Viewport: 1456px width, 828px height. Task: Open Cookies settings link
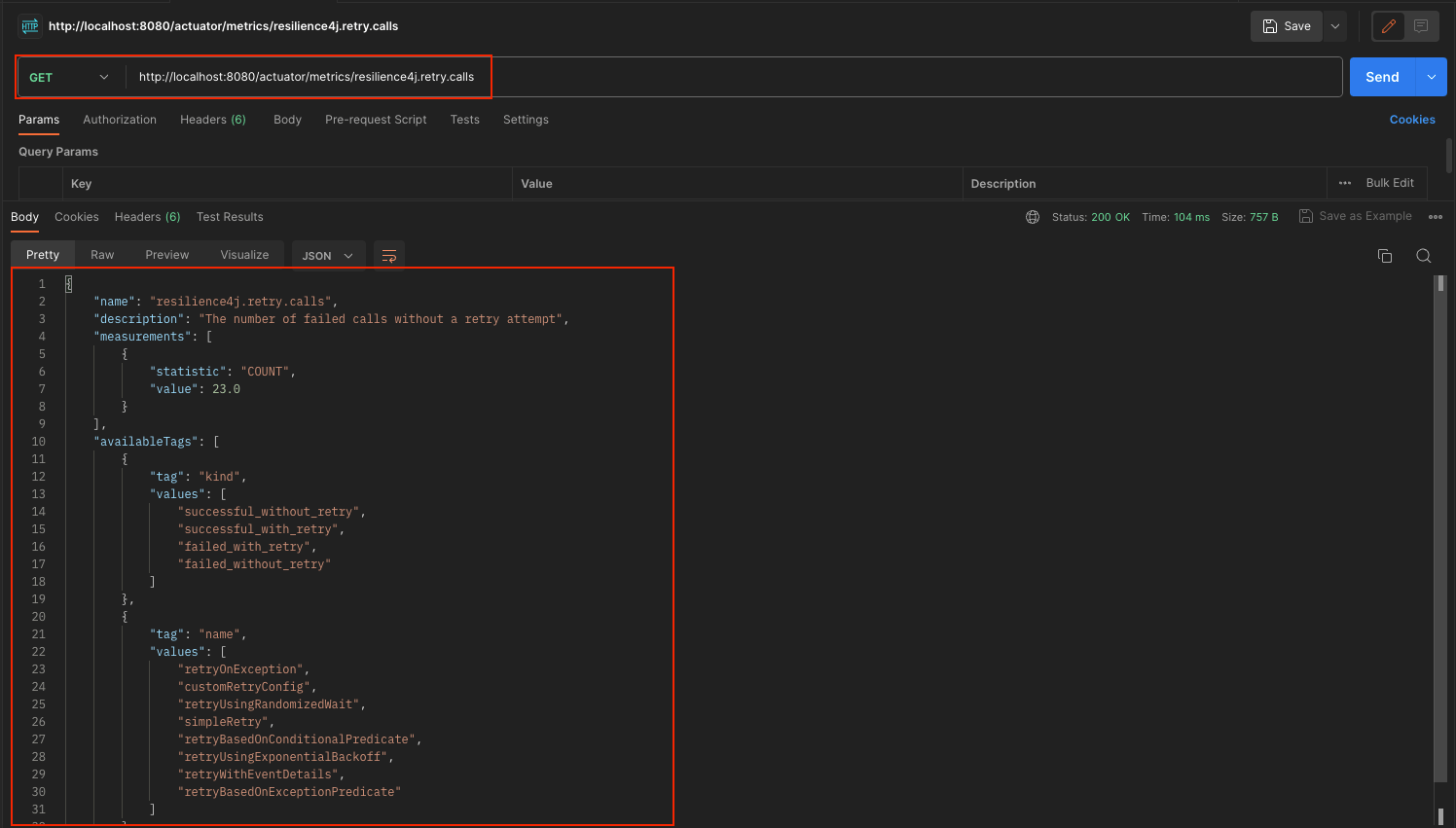click(x=1412, y=119)
